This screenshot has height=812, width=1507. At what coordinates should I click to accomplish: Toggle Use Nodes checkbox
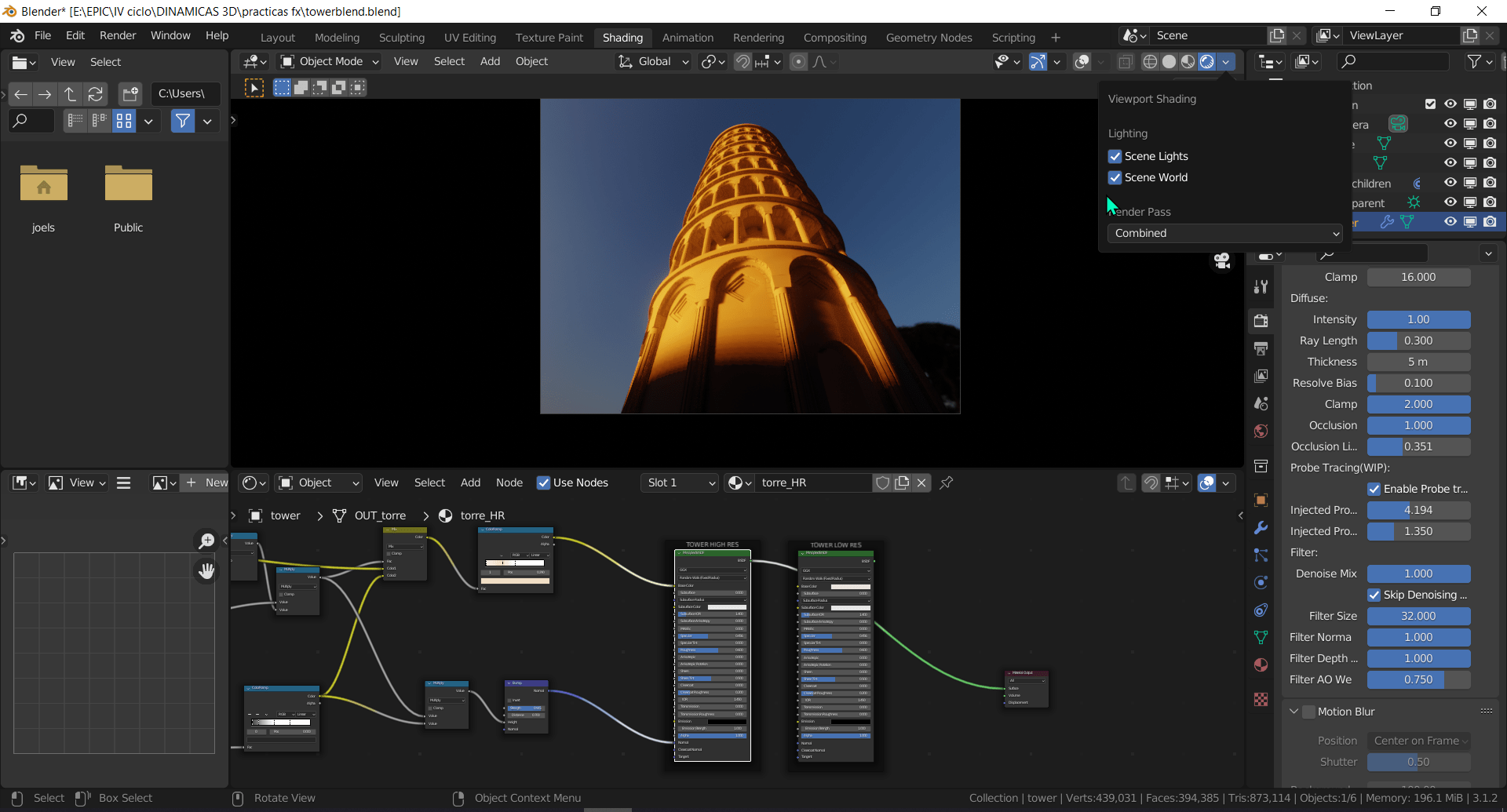tap(543, 482)
